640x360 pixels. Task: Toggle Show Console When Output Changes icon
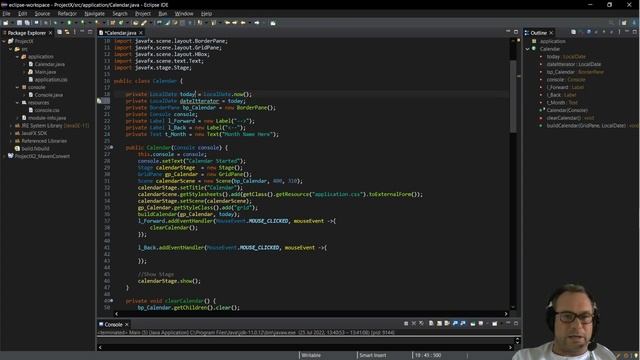(455, 324)
